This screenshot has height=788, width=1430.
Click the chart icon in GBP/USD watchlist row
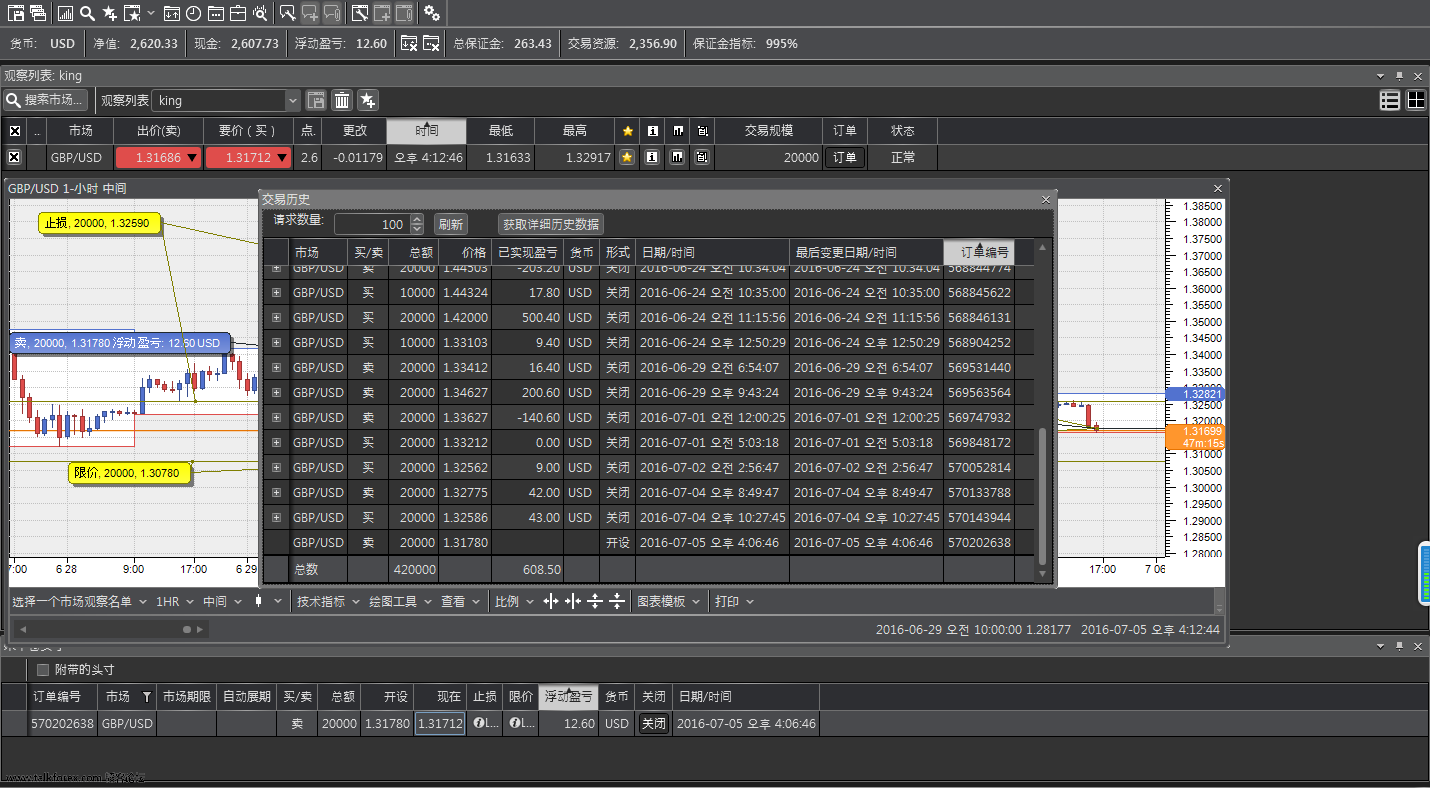click(x=678, y=157)
